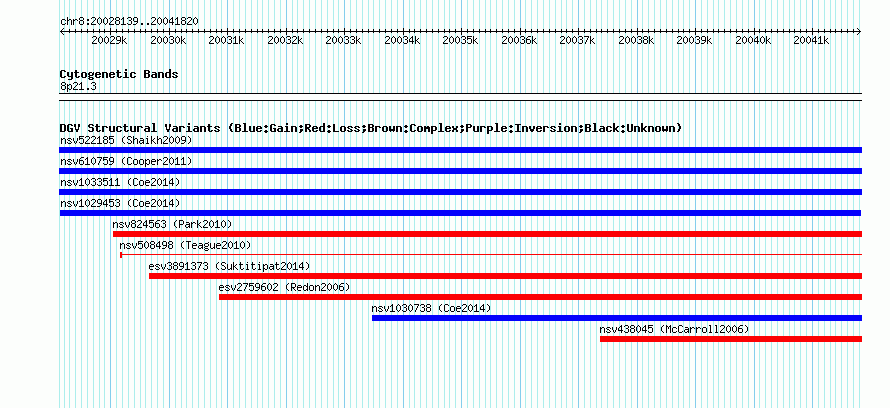Screen dimensions: 890x408
Task: Click the Cytogenetic Bands track heading
Action: click(119, 74)
